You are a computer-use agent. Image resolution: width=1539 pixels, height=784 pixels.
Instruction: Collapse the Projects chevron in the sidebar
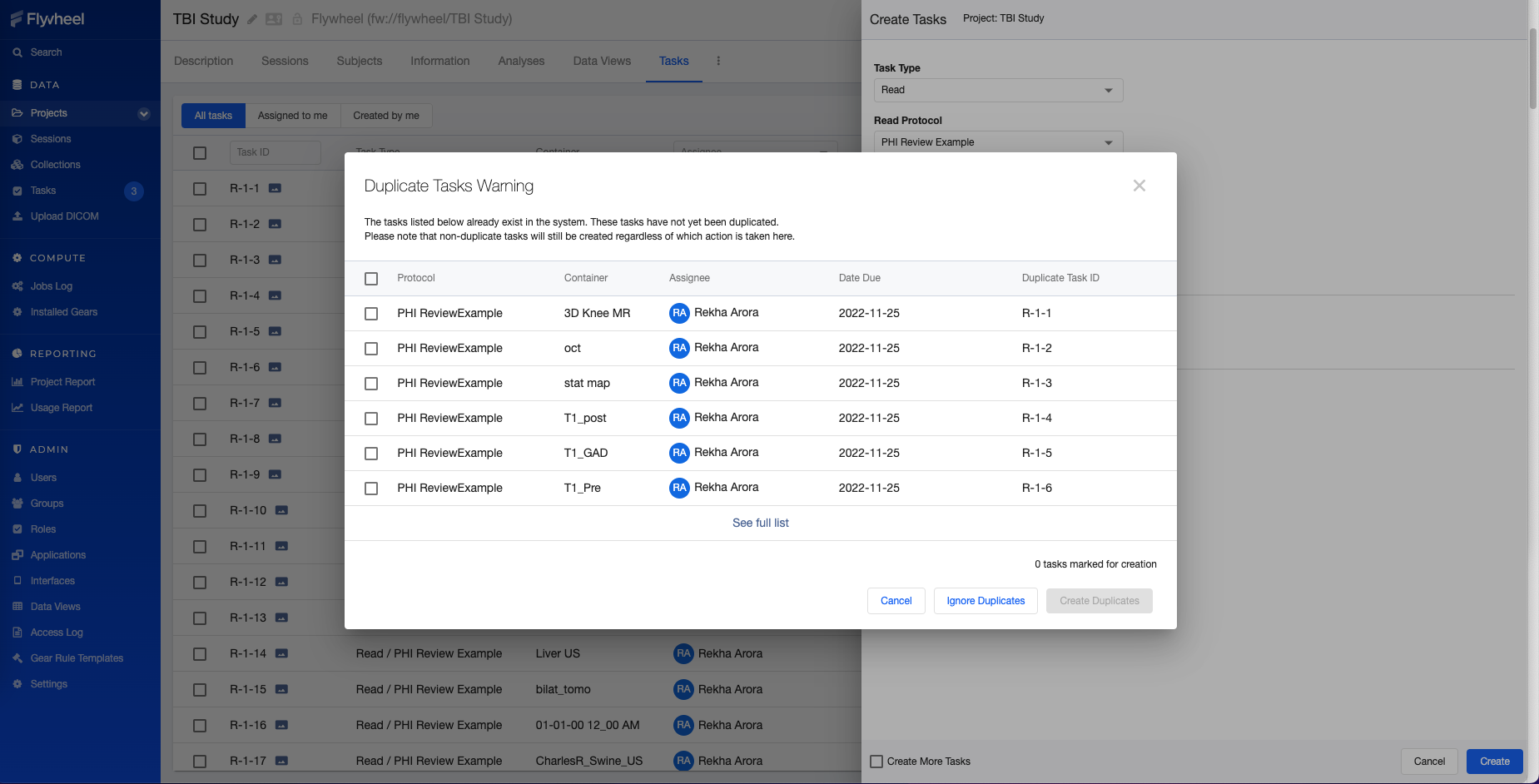coord(144,113)
